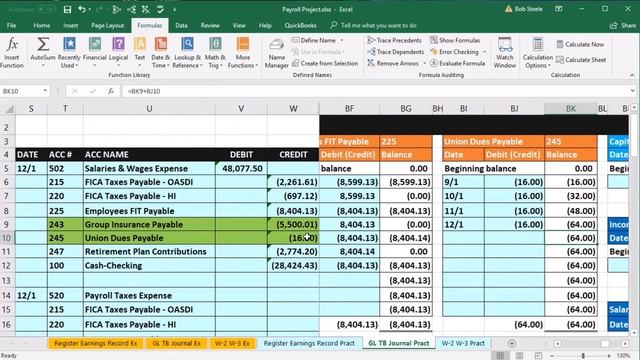
Task: Click Create from Selection
Action: [325, 63]
